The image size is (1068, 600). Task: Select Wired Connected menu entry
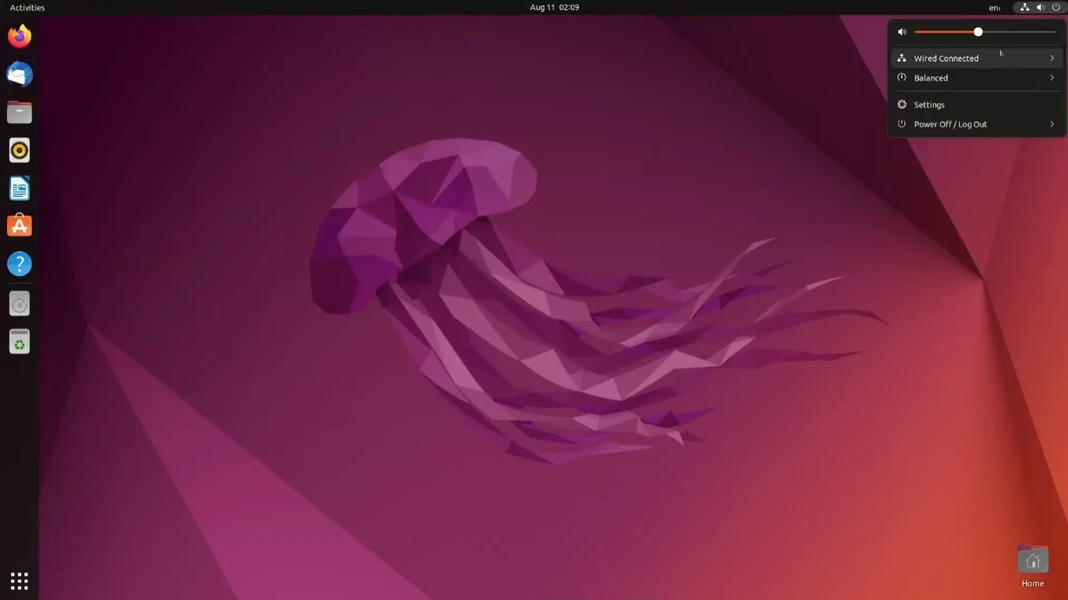coord(977,58)
